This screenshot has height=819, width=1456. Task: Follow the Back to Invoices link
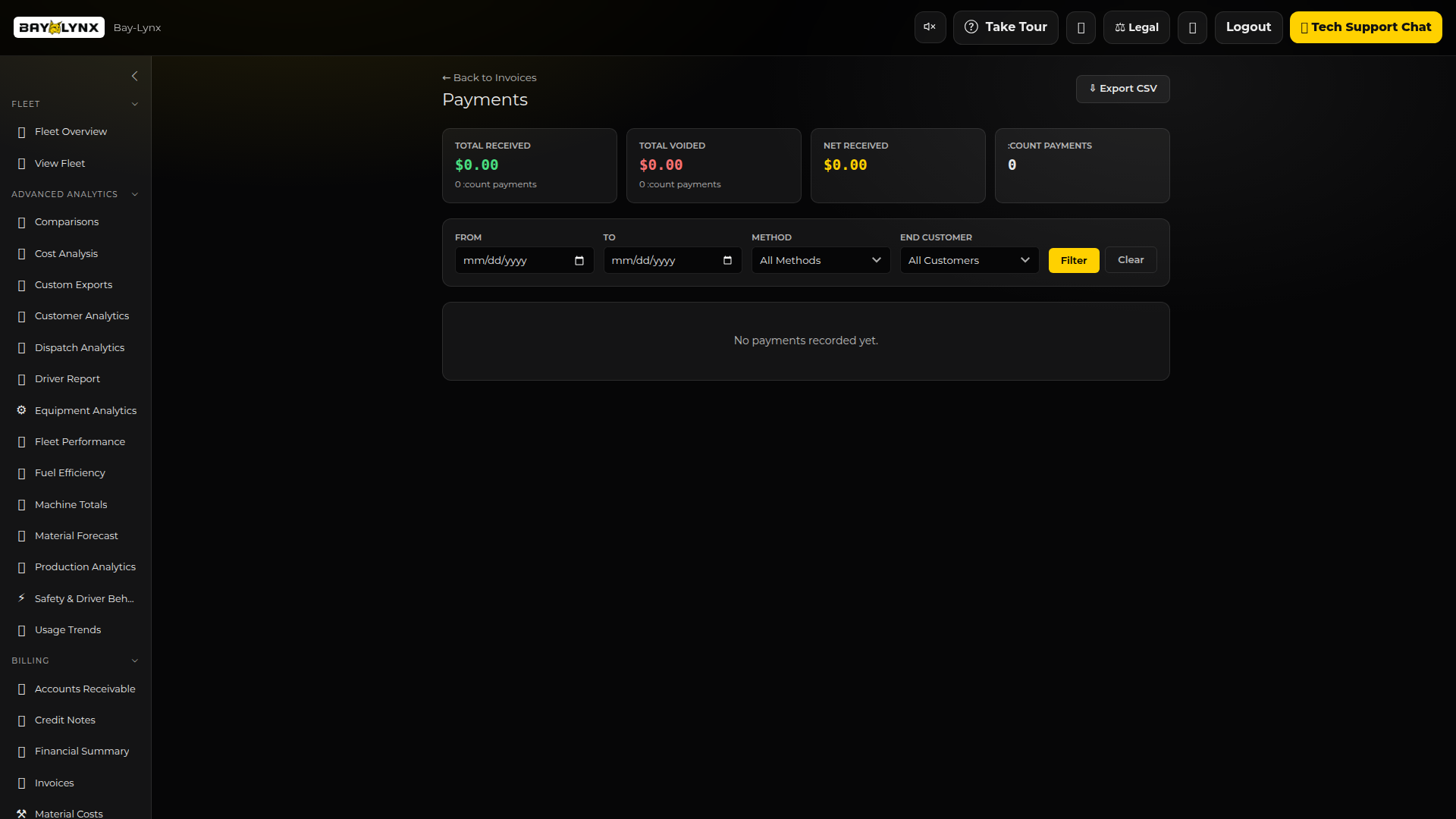489,77
